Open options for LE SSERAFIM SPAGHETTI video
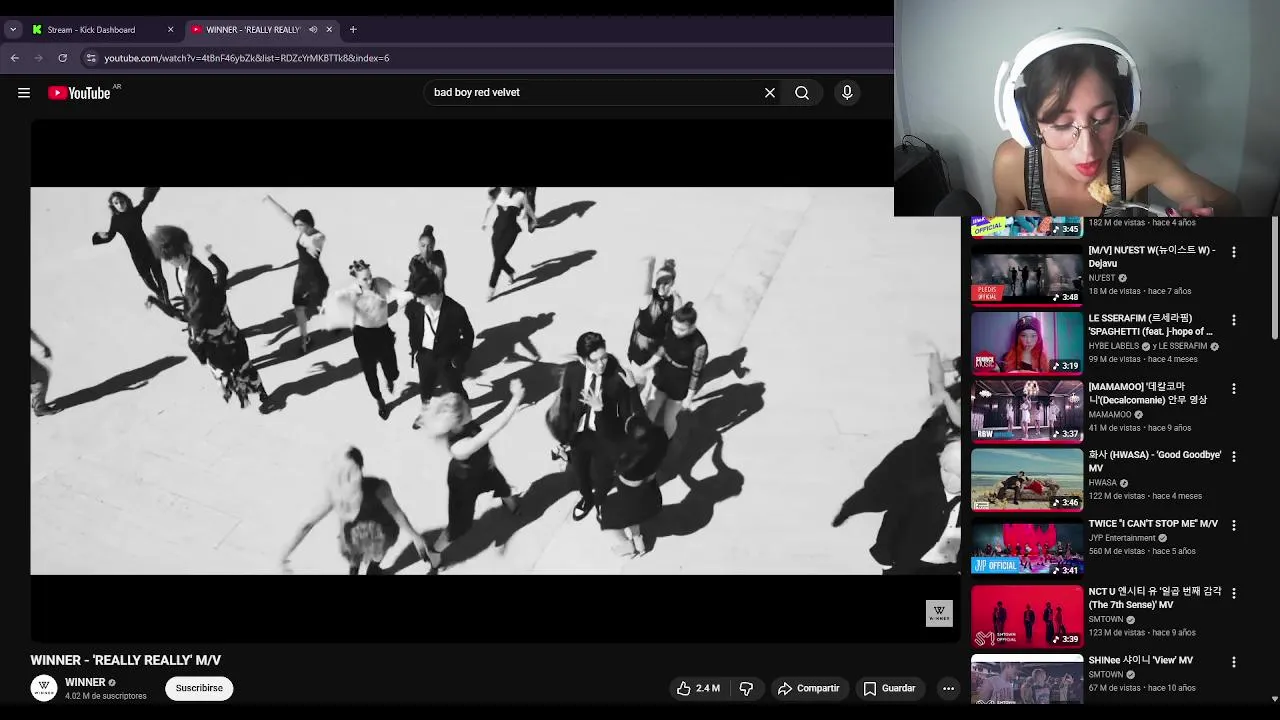 tap(1234, 320)
